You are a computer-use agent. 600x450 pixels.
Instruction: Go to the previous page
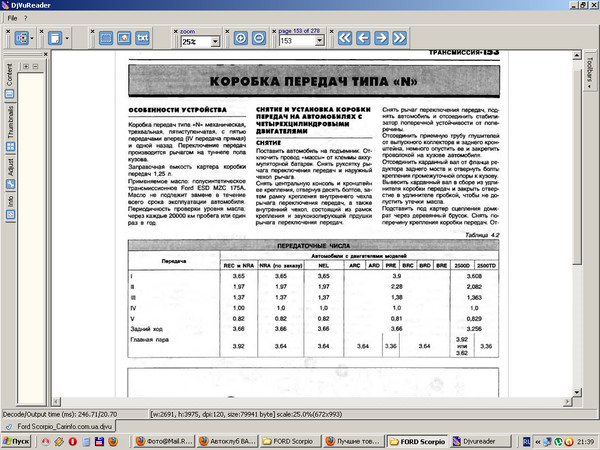pos(363,38)
